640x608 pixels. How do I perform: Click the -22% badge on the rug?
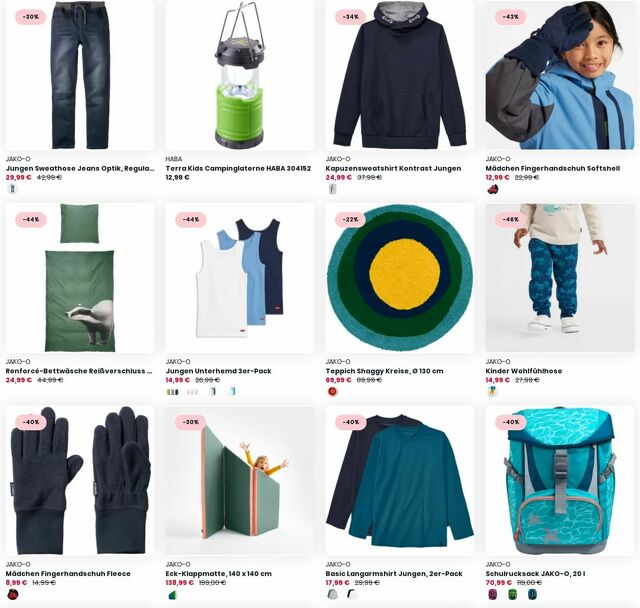pos(350,219)
